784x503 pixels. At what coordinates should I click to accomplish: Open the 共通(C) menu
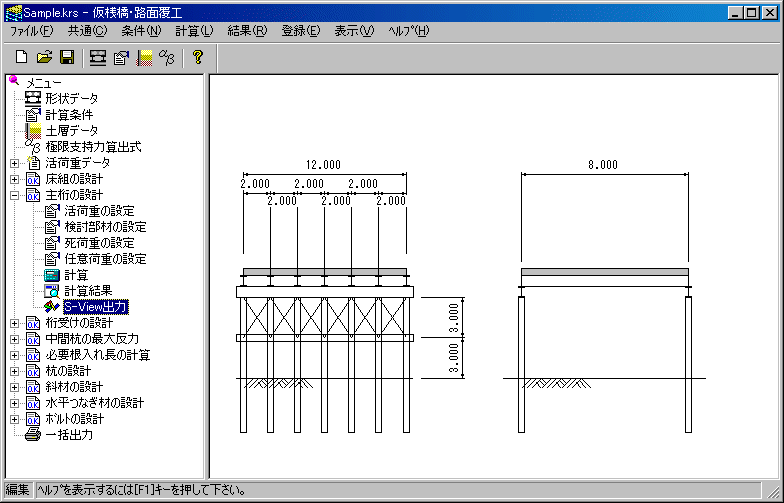click(x=88, y=31)
